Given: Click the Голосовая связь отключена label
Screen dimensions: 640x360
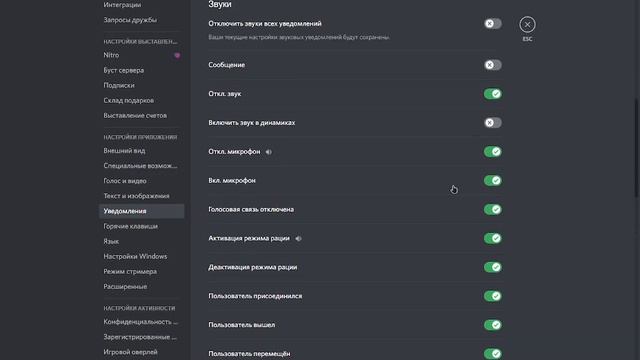Looking at the screenshot, I should pyautogui.click(x=251, y=209).
